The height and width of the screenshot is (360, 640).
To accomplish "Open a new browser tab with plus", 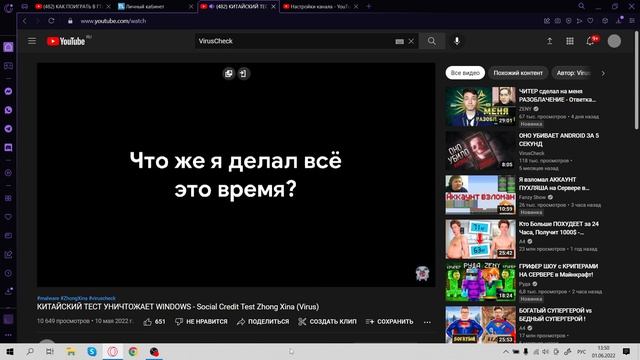I will tap(369, 6).
